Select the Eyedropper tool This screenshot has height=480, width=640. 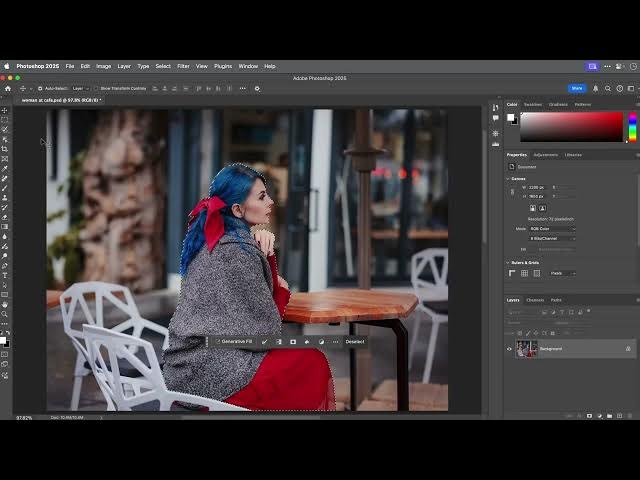click(x=4, y=169)
